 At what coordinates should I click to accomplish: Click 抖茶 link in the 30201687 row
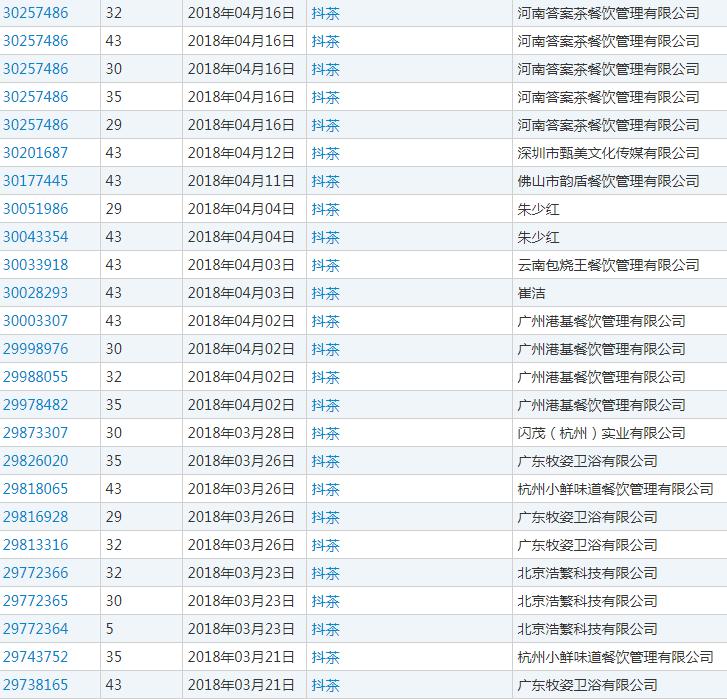tap(326, 153)
